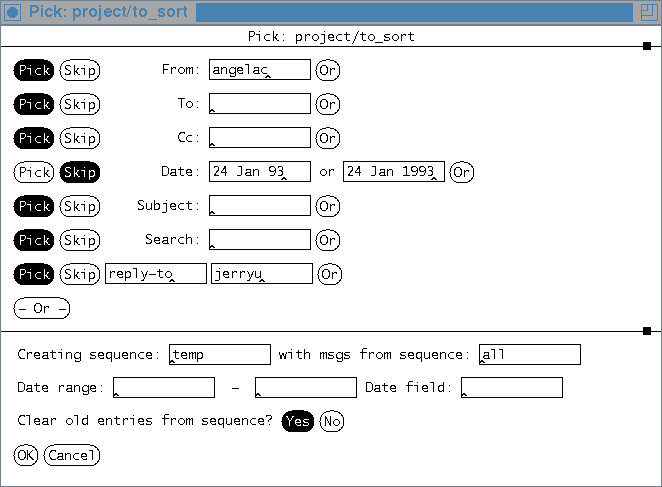
Task: Add a new group with the - Or - button
Action: pyautogui.click(x=41, y=308)
